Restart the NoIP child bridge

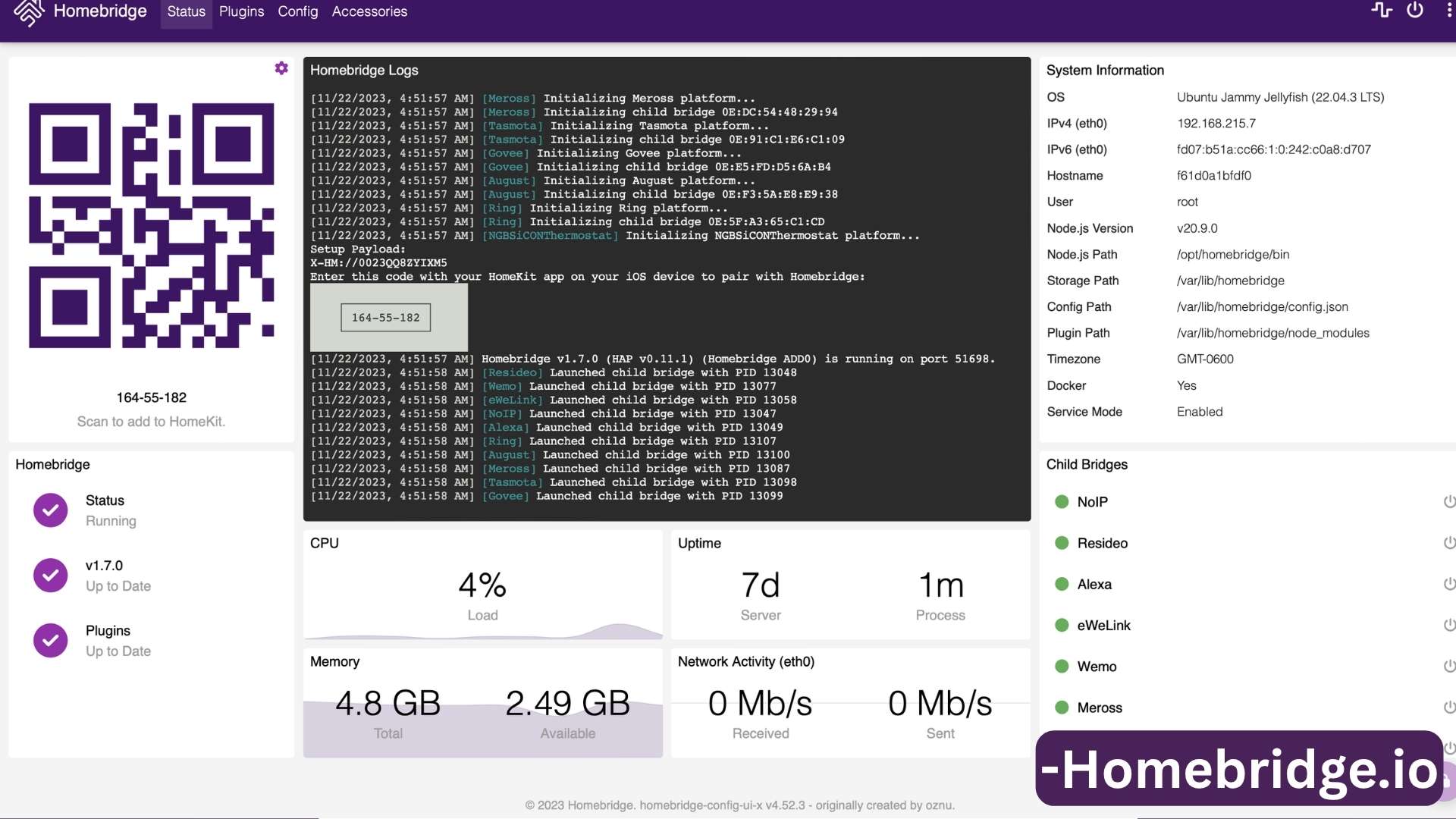(1450, 501)
